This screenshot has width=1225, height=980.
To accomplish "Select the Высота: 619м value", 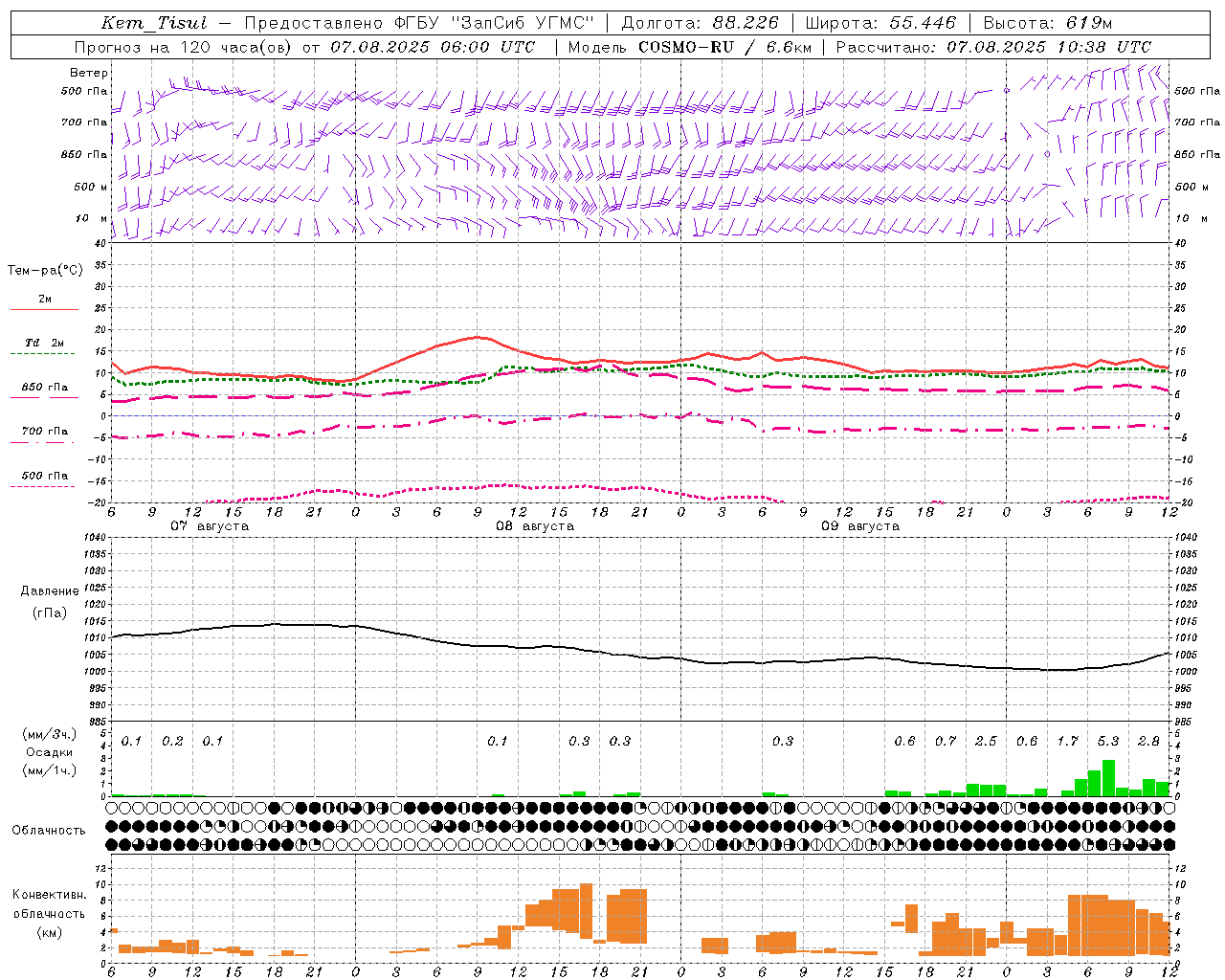I will pos(1047,23).
